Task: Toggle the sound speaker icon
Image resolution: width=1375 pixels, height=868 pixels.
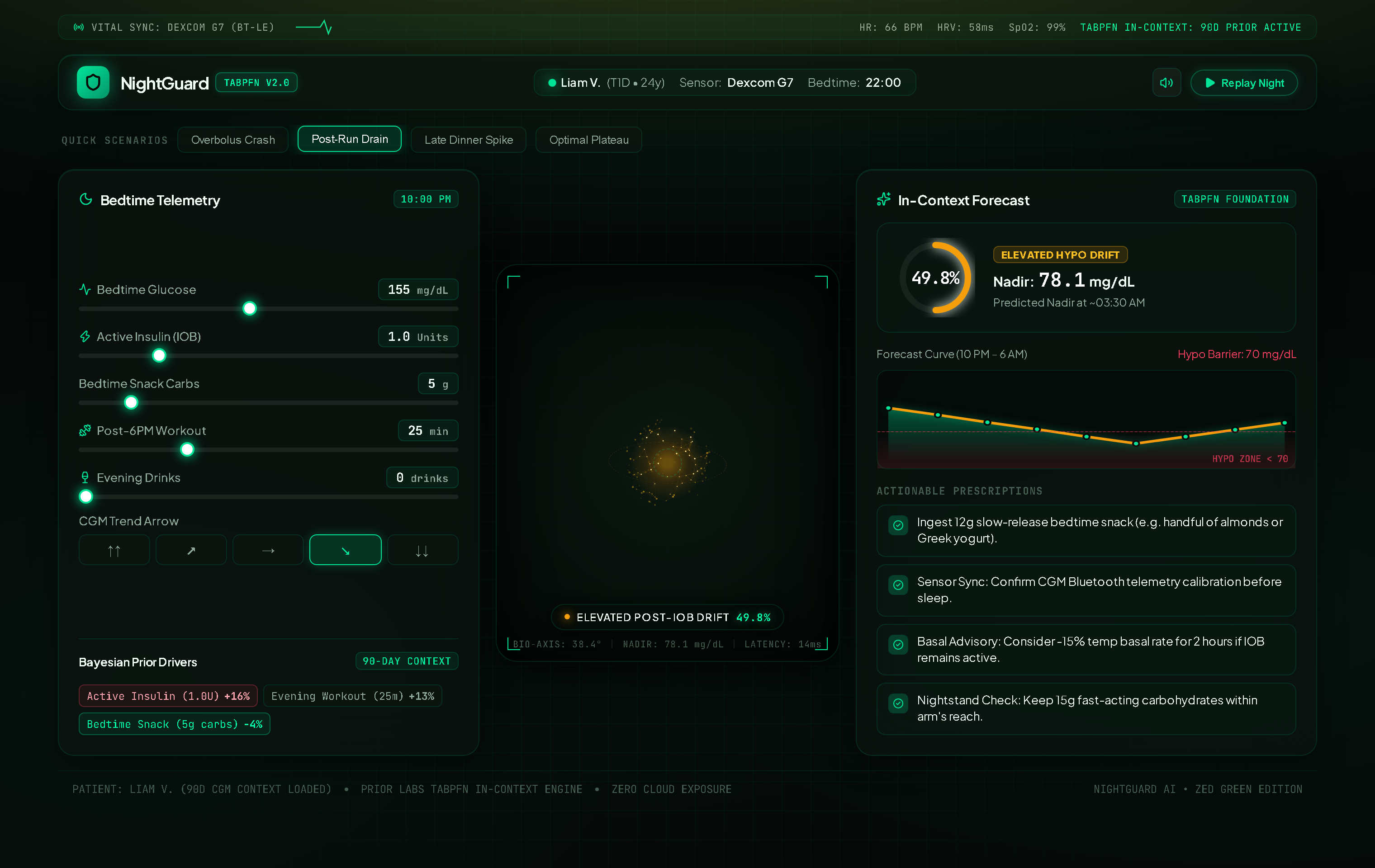Action: (1166, 83)
